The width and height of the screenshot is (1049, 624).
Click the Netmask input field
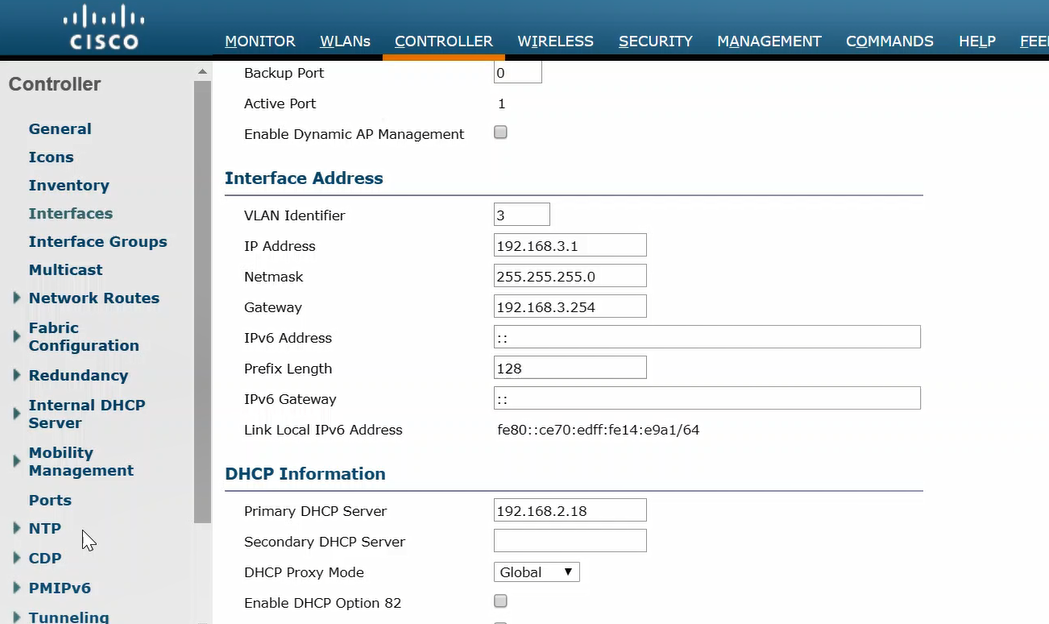point(570,276)
